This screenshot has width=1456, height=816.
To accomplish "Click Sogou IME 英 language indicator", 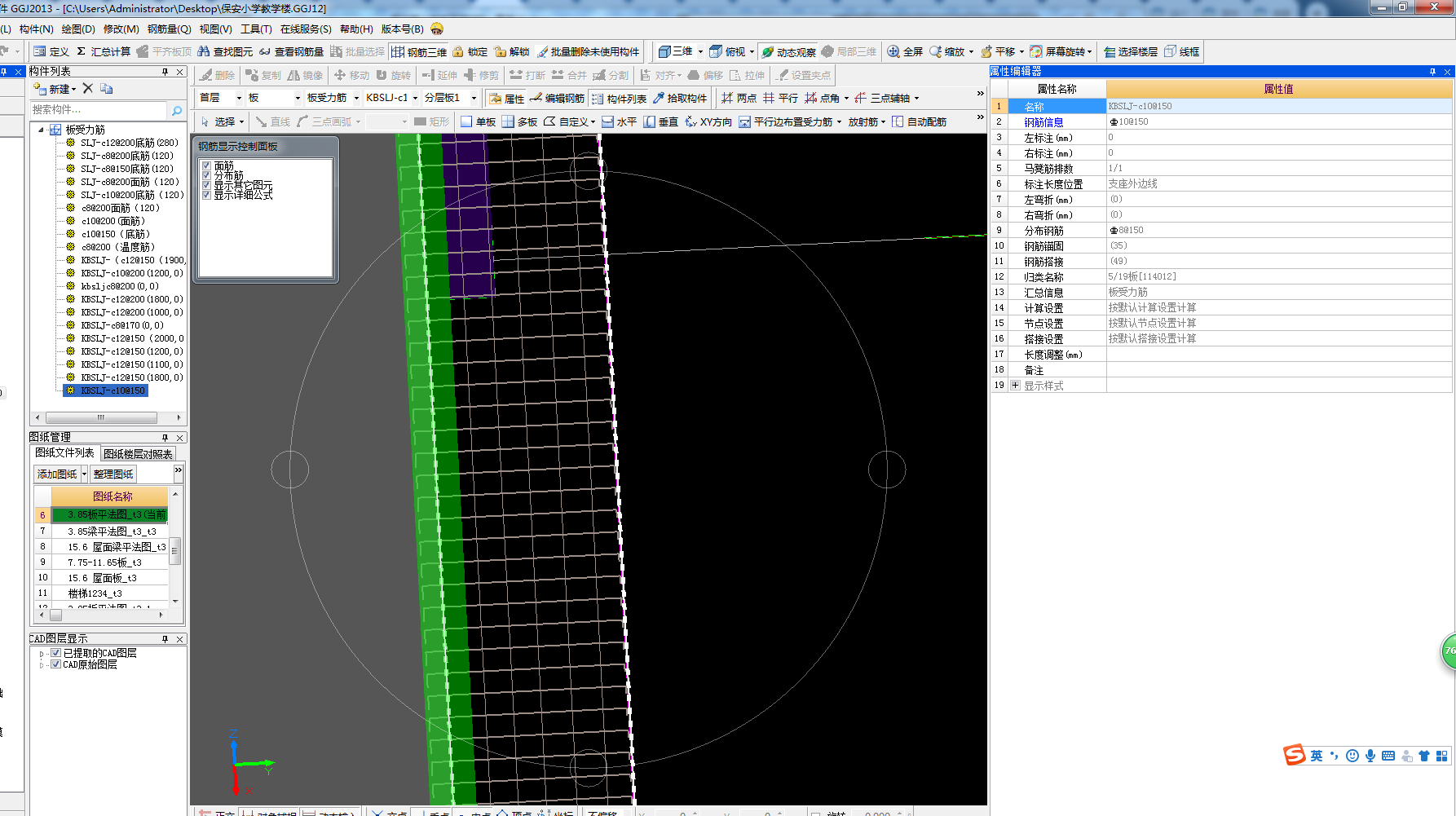I will 1316,756.
